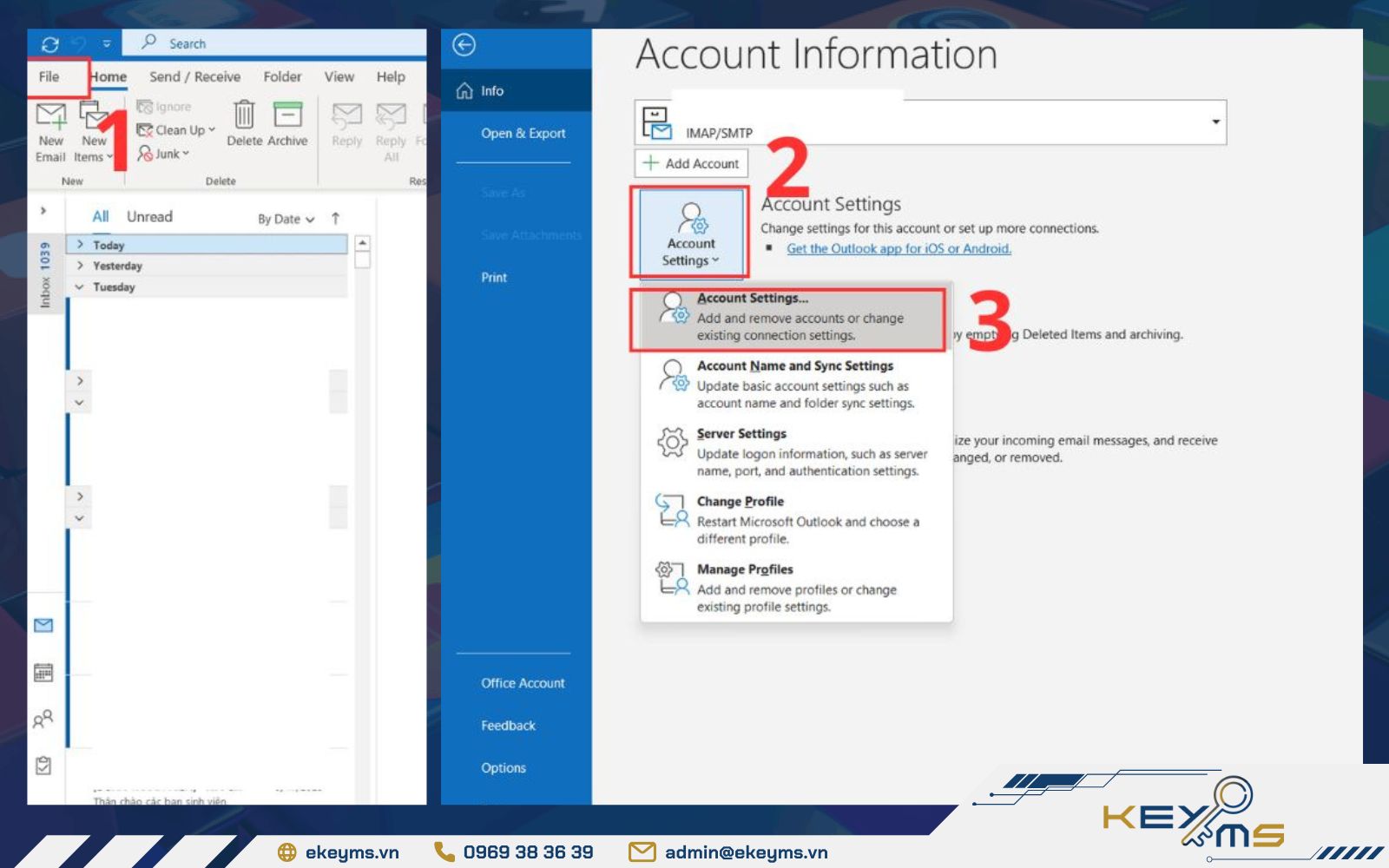Expand the By Date sorting dropdown
Screen dimensions: 1389x868
[283, 219]
